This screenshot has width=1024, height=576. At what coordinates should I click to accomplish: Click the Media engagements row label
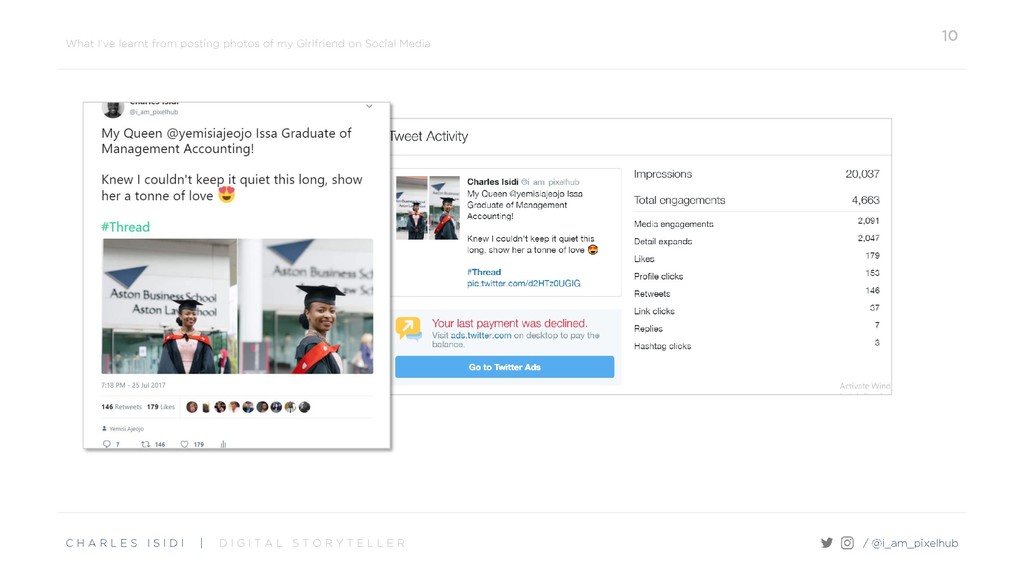[673, 224]
